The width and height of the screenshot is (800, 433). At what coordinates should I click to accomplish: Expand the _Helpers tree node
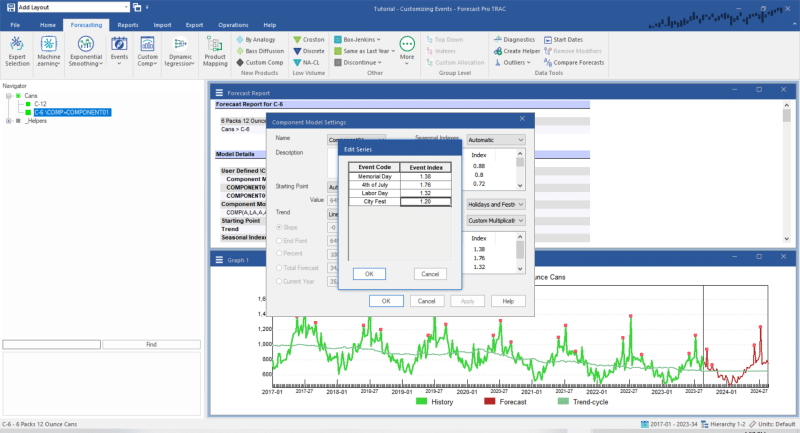click(x=9, y=121)
